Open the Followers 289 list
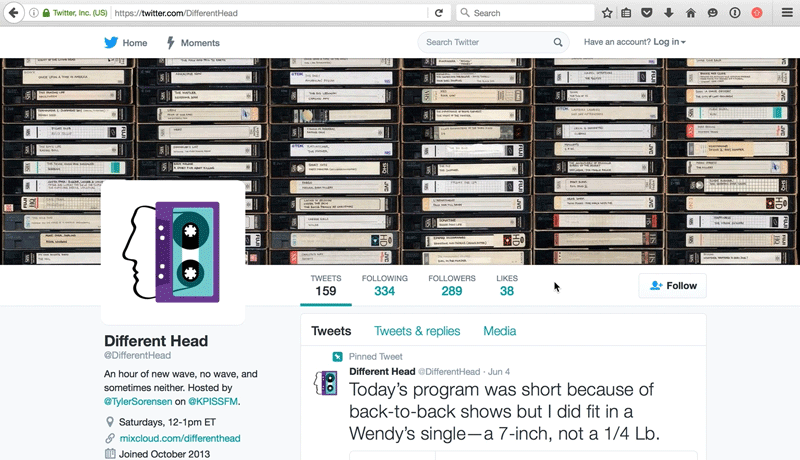The height and width of the screenshot is (460, 800). click(x=452, y=286)
